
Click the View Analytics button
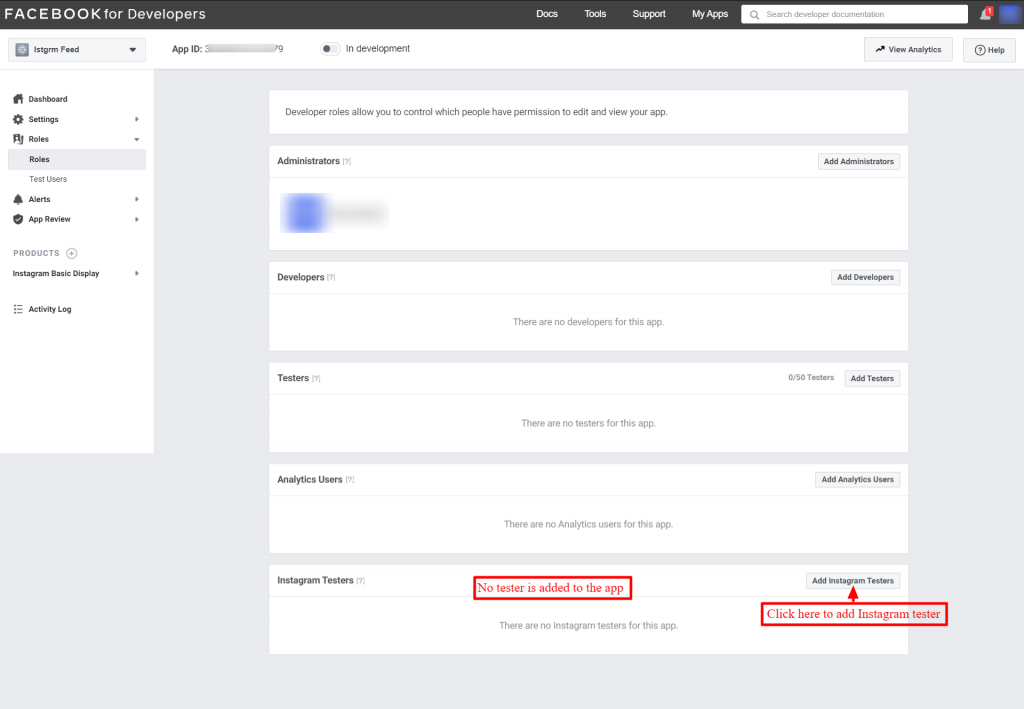908,50
